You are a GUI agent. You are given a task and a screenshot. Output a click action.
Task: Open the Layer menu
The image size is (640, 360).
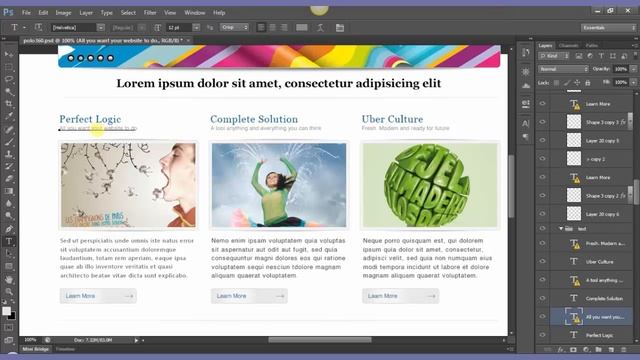pyautogui.click(x=86, y=13)
